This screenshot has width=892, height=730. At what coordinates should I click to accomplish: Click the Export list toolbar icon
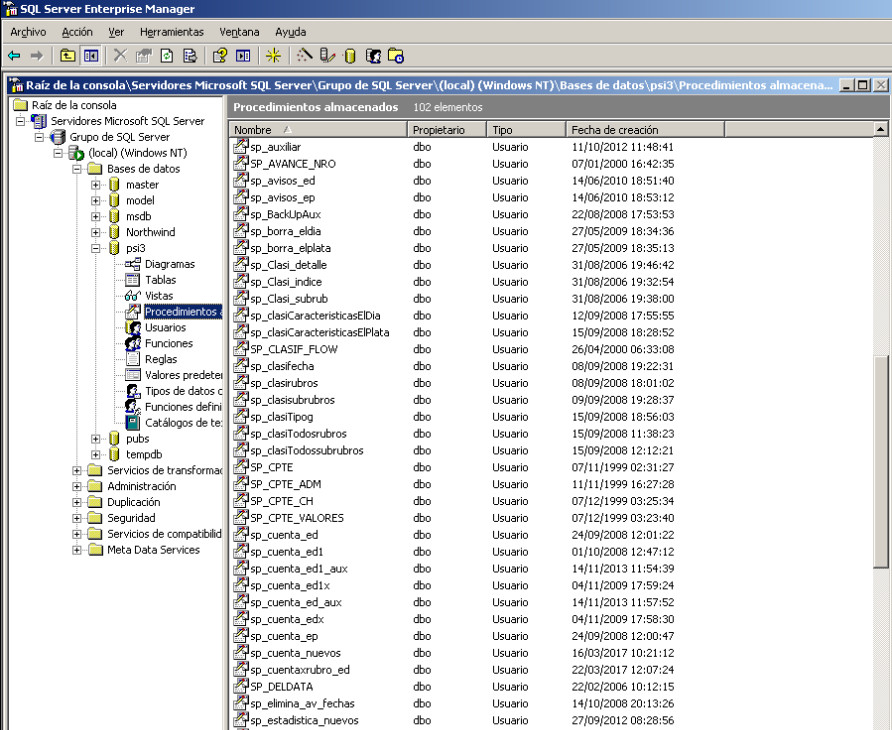(x=189, y=56)
